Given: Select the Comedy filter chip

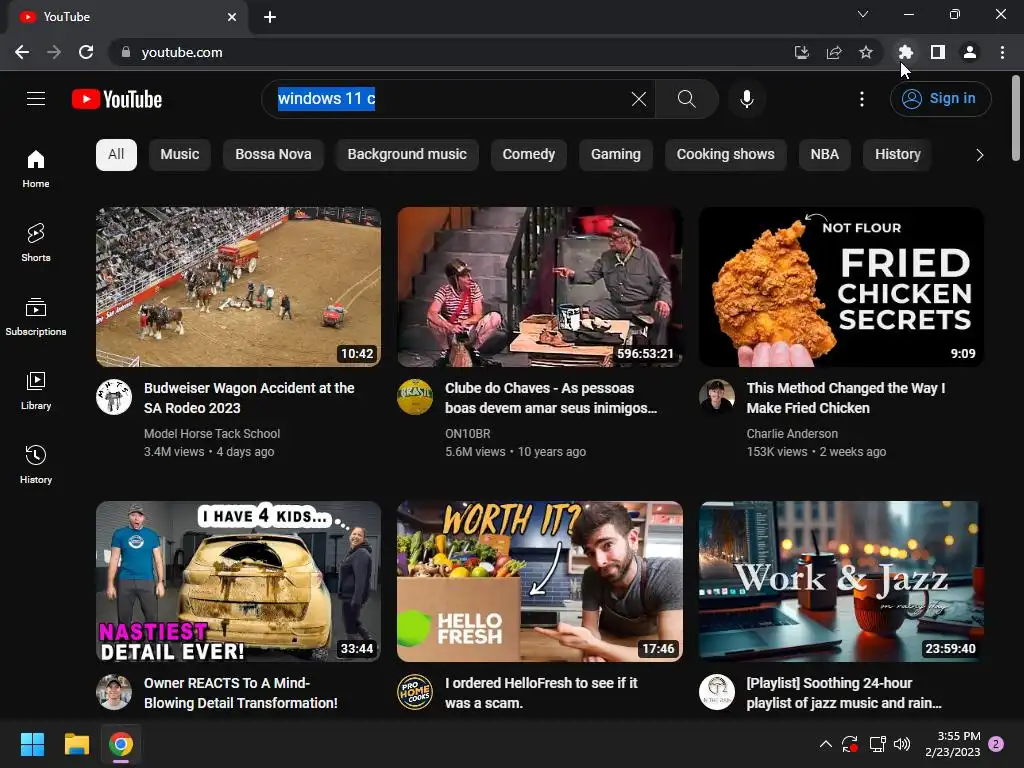Looking at the screenshot, I should click(528, 155).
